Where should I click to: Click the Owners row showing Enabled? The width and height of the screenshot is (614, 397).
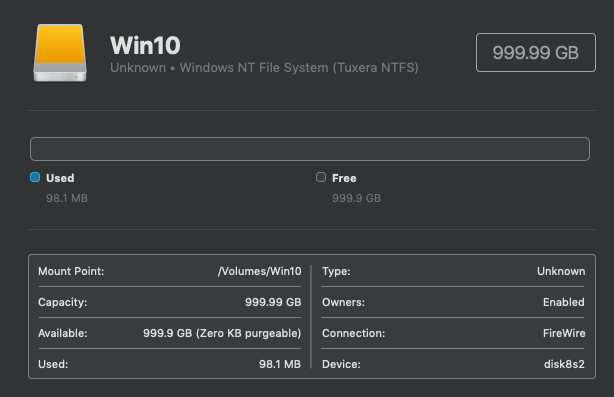point(453,302)
